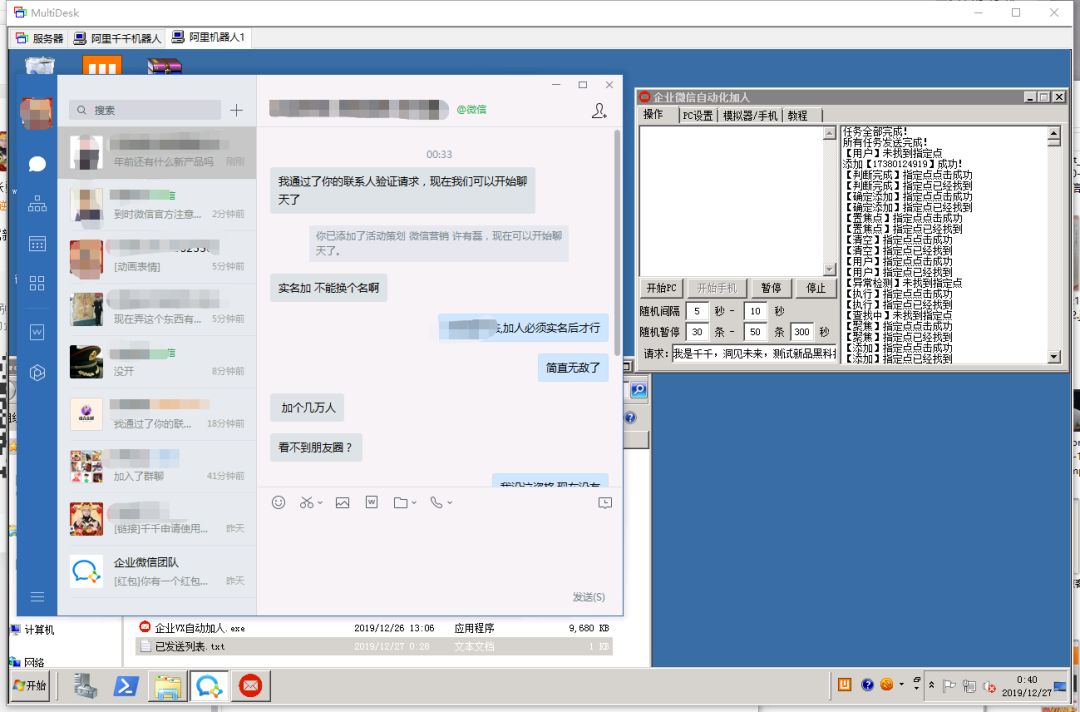Select the MultiDesk tab 阿里千千机器人
Image resolution: width=1080 pixels, height=712 pixels.
click(x=117, y=38)
